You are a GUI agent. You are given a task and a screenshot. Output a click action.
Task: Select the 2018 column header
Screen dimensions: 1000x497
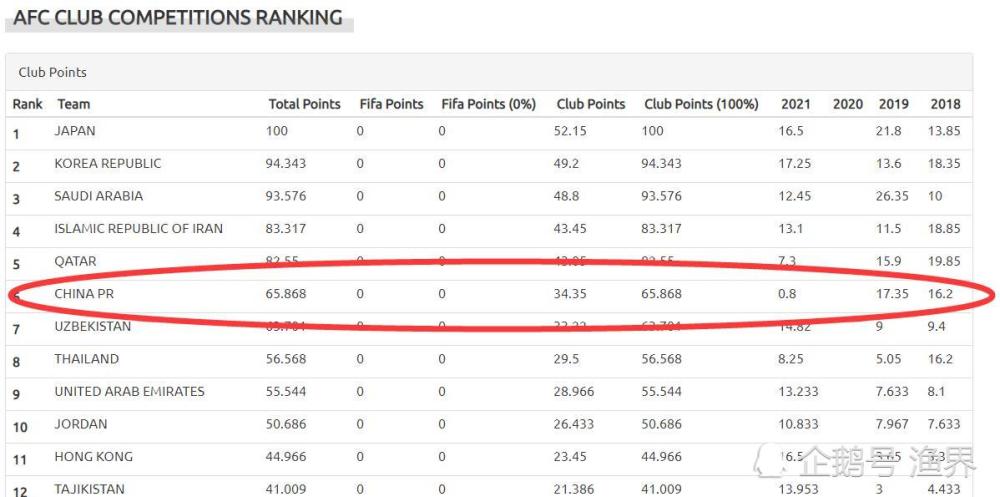pyautogui.click(x=945, y=104)
